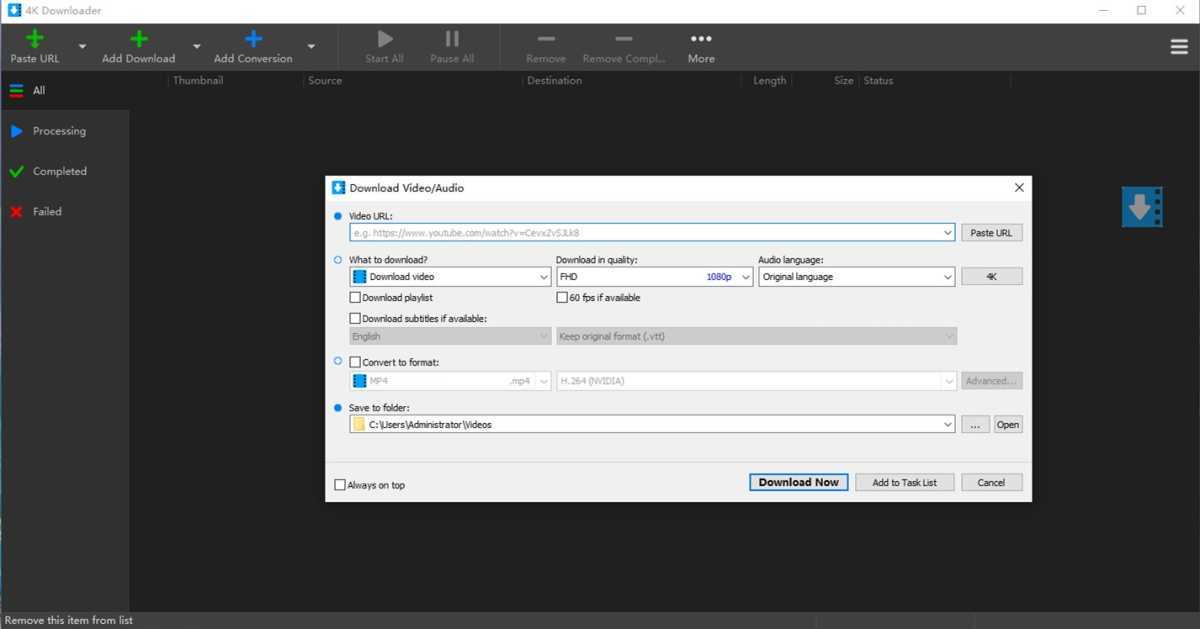Click the Add Conversion toolbar icon
The width and height of the screenshot is (1200, 629).
[x=252, y=39]
